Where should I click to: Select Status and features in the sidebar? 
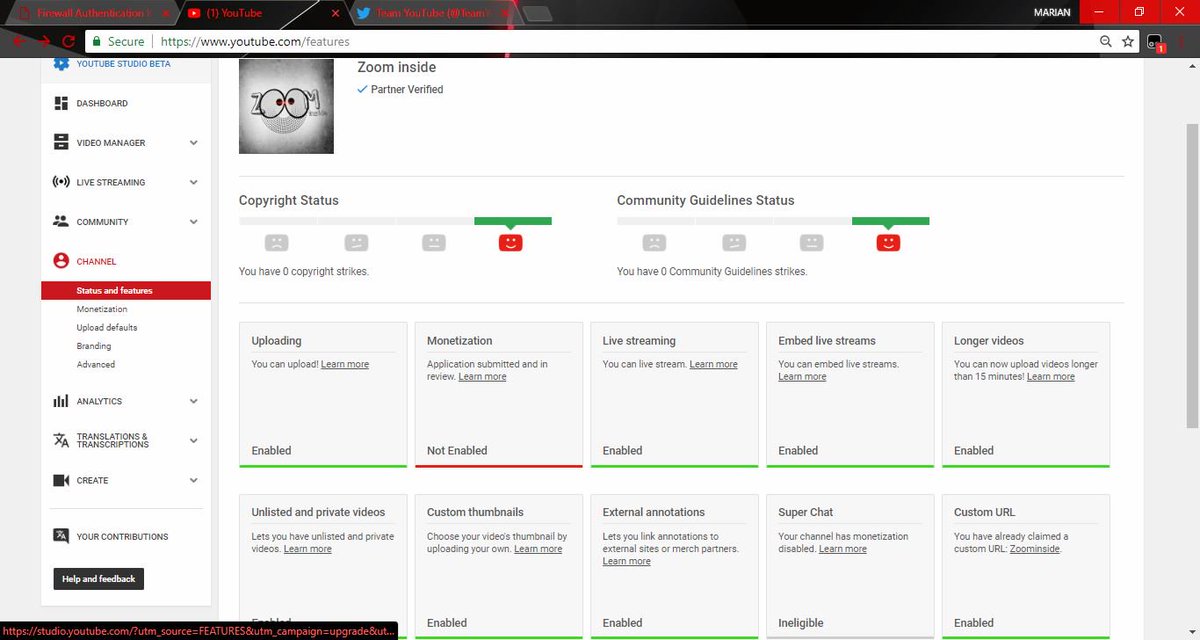tap(126, 291)
